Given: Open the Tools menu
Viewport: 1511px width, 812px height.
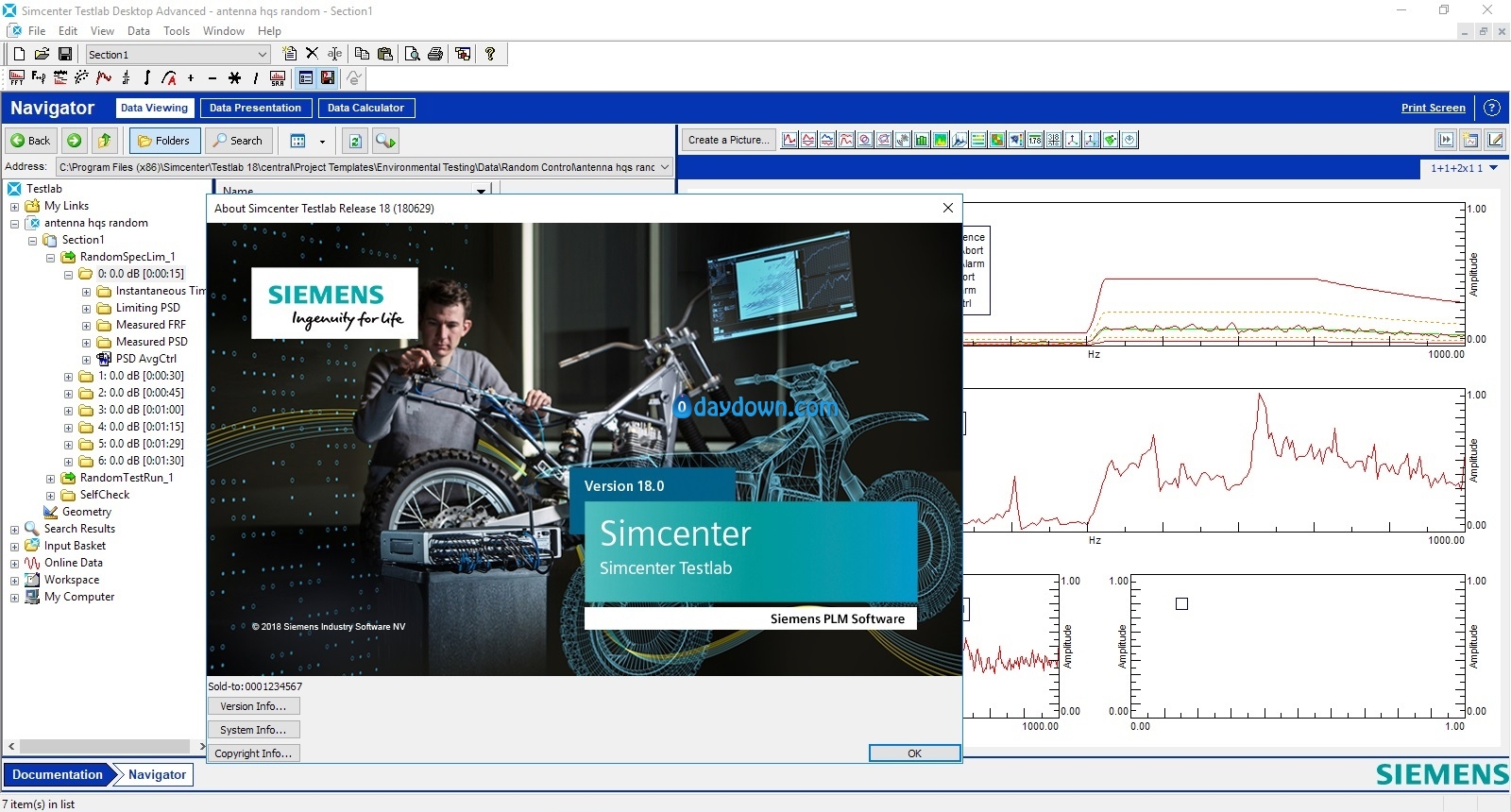Looking at the screenshot, I should click(x=177, y=30).
